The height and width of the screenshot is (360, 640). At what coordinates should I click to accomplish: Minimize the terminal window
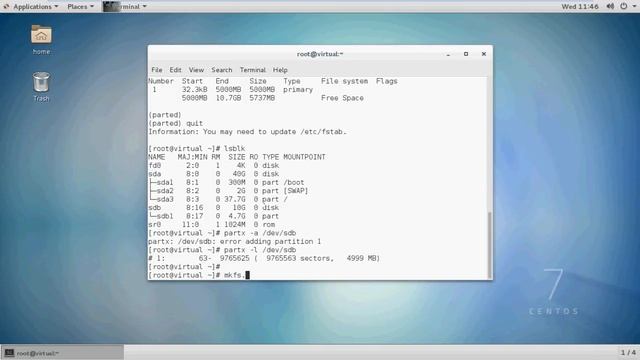coord(448,54)
